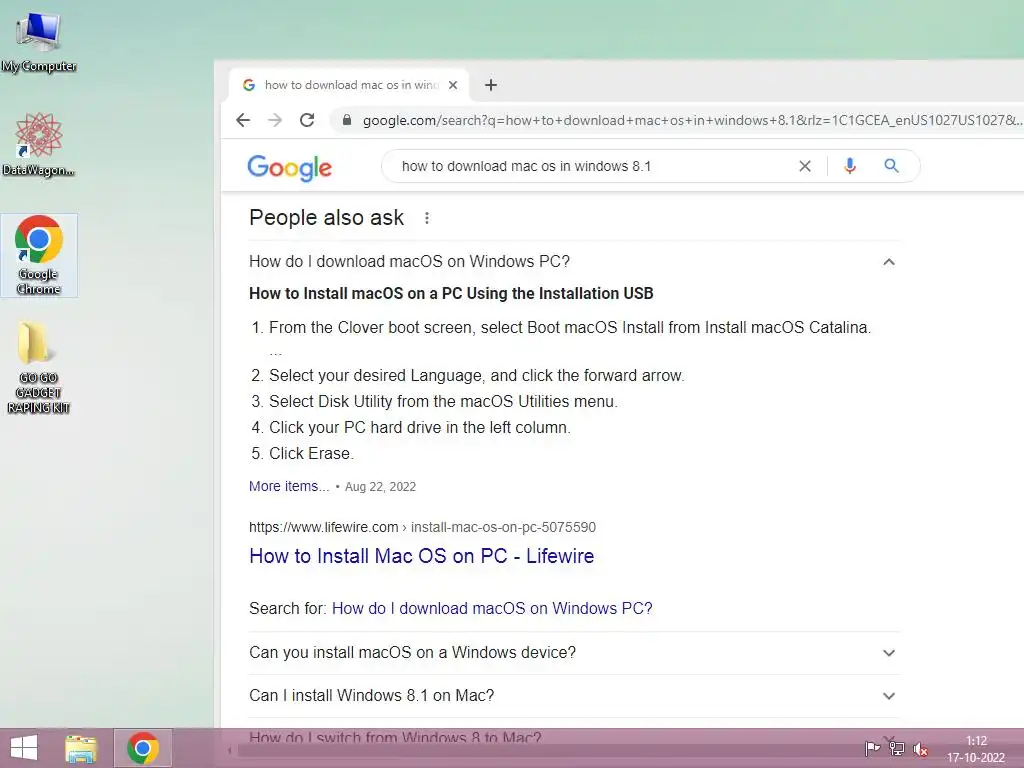Reload the page with the refresh icon
Viewport: 1024px width, 768px height.
(x=307, y=120)
